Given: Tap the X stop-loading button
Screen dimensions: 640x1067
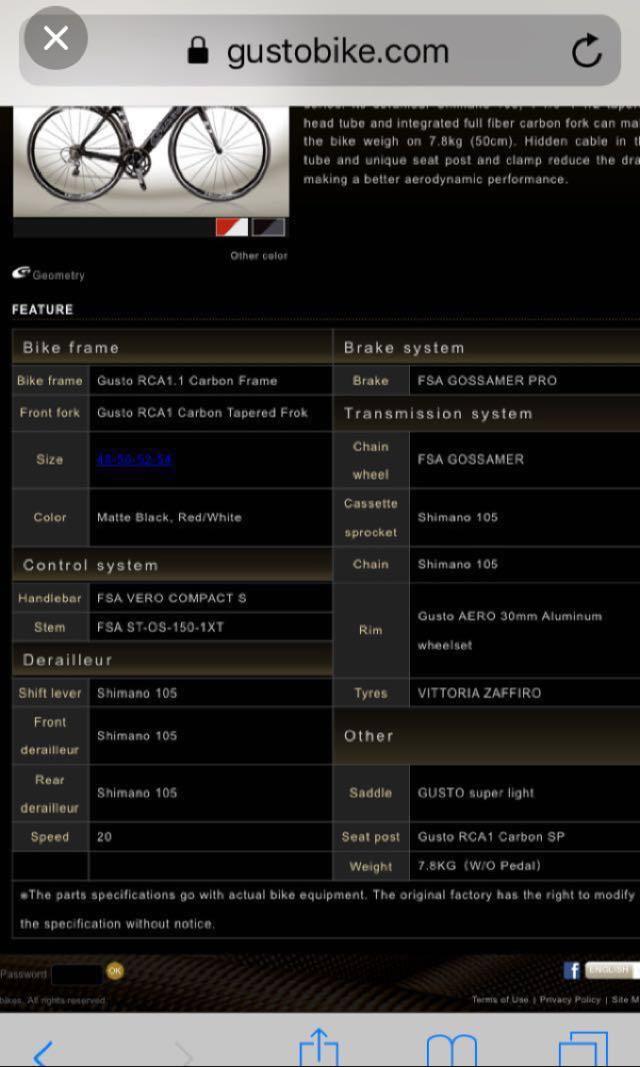Looking at the screenshot, I should click(x=55, y=38).
